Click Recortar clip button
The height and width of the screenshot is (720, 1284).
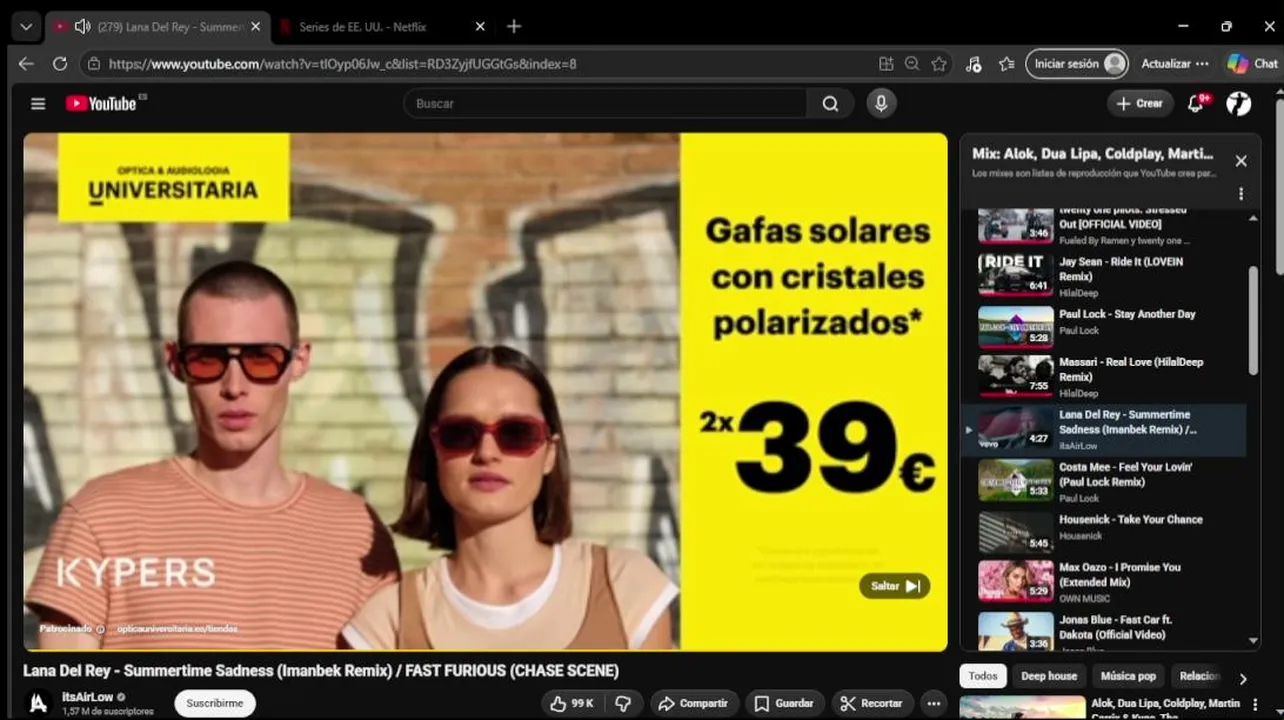(872, 703)
